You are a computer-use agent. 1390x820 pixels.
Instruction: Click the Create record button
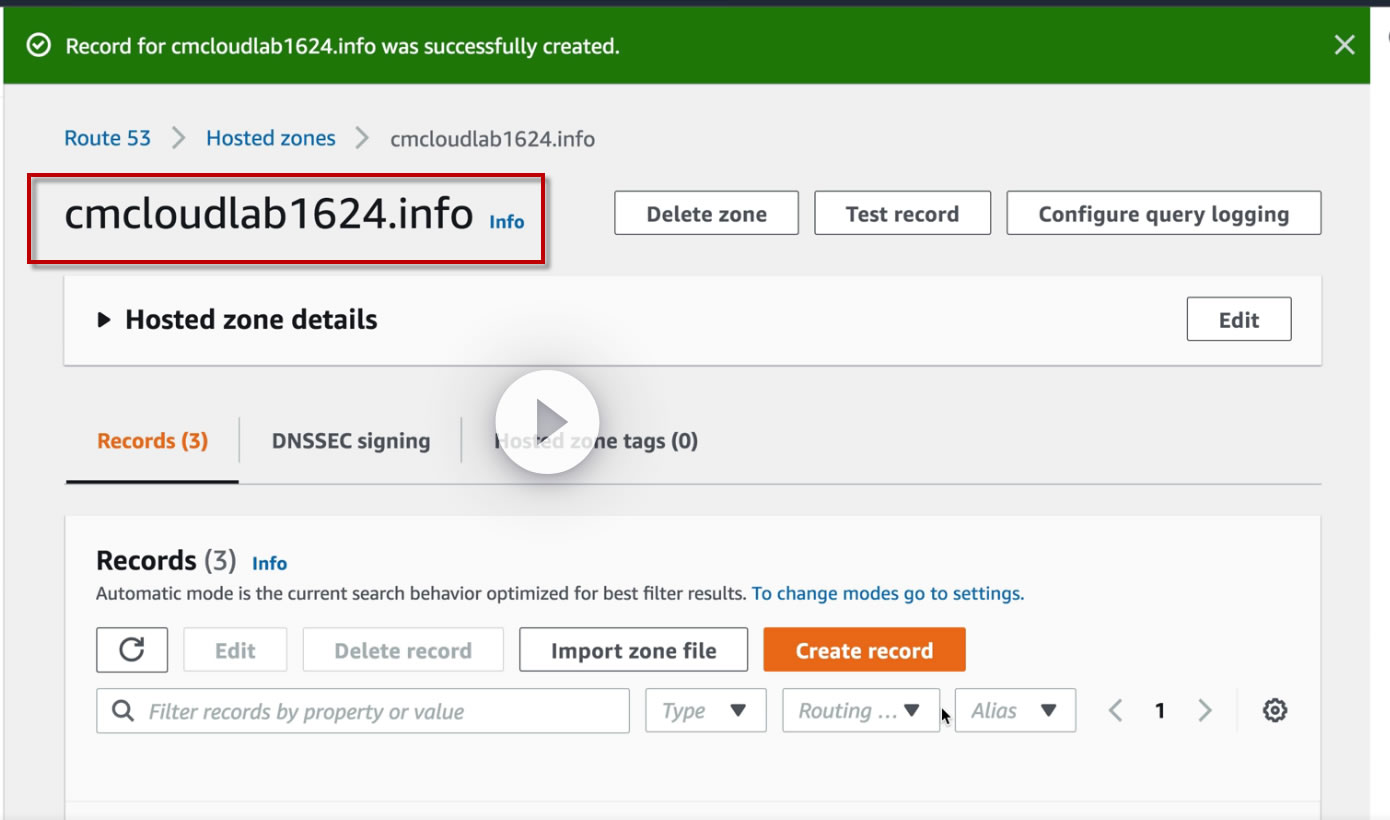pos(864,650)
